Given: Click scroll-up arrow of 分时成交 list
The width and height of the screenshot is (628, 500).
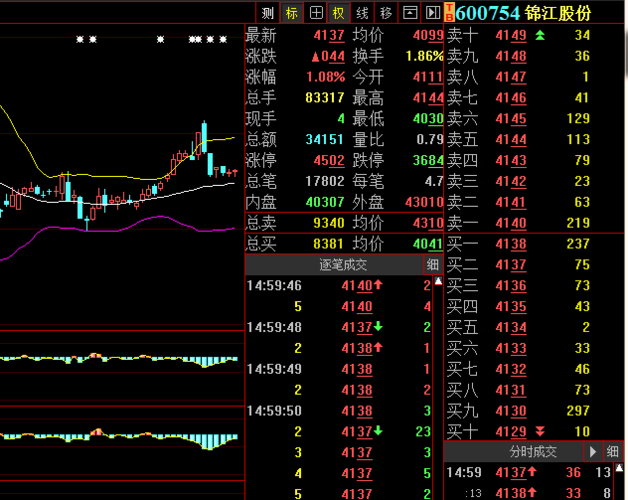Looking at the screenshot, I should coord(619,468).
